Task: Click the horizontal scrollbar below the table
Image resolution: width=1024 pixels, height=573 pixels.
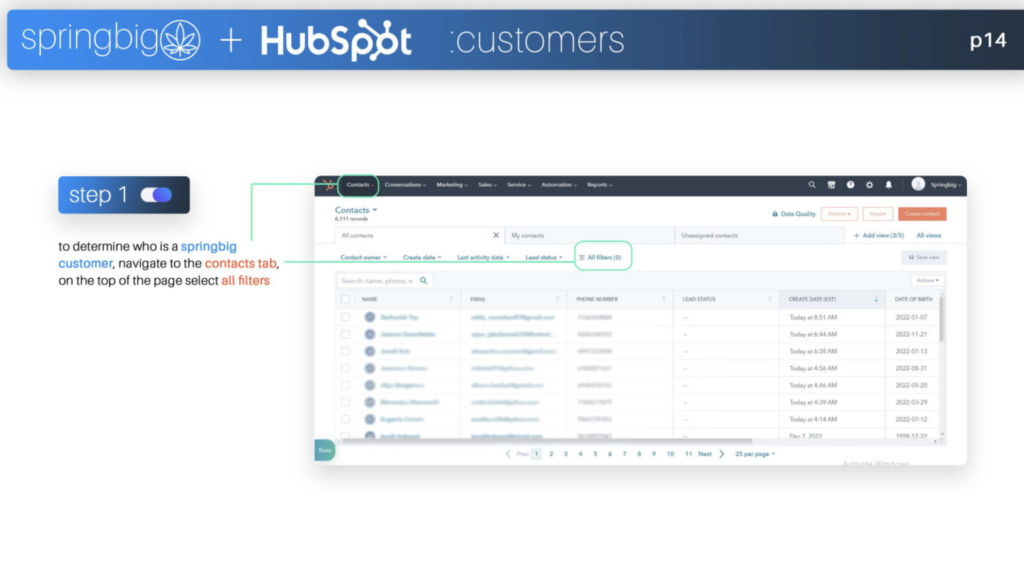Action: [x=546, y=441]
